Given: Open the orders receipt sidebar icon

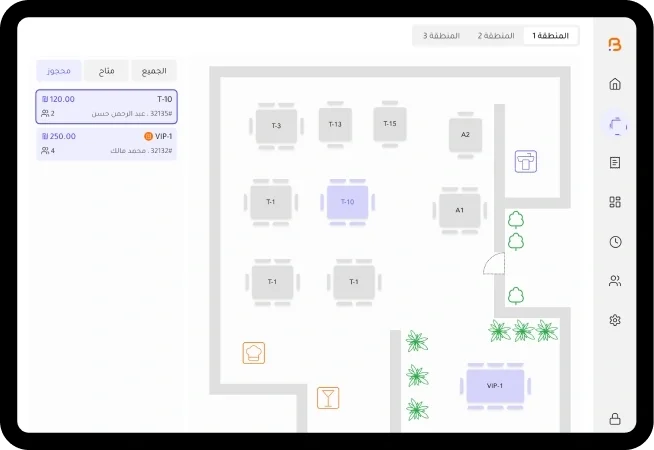Looking at the screenshot, I should pos(615,162).
